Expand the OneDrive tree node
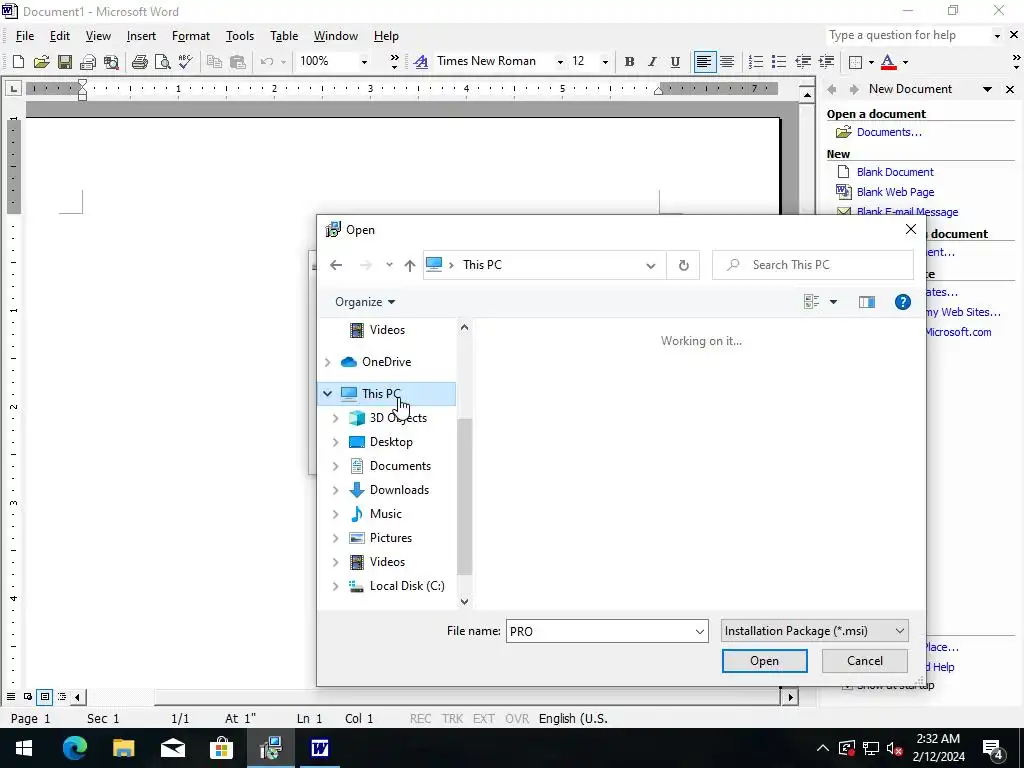1024x768 pixels. [328, 362]
